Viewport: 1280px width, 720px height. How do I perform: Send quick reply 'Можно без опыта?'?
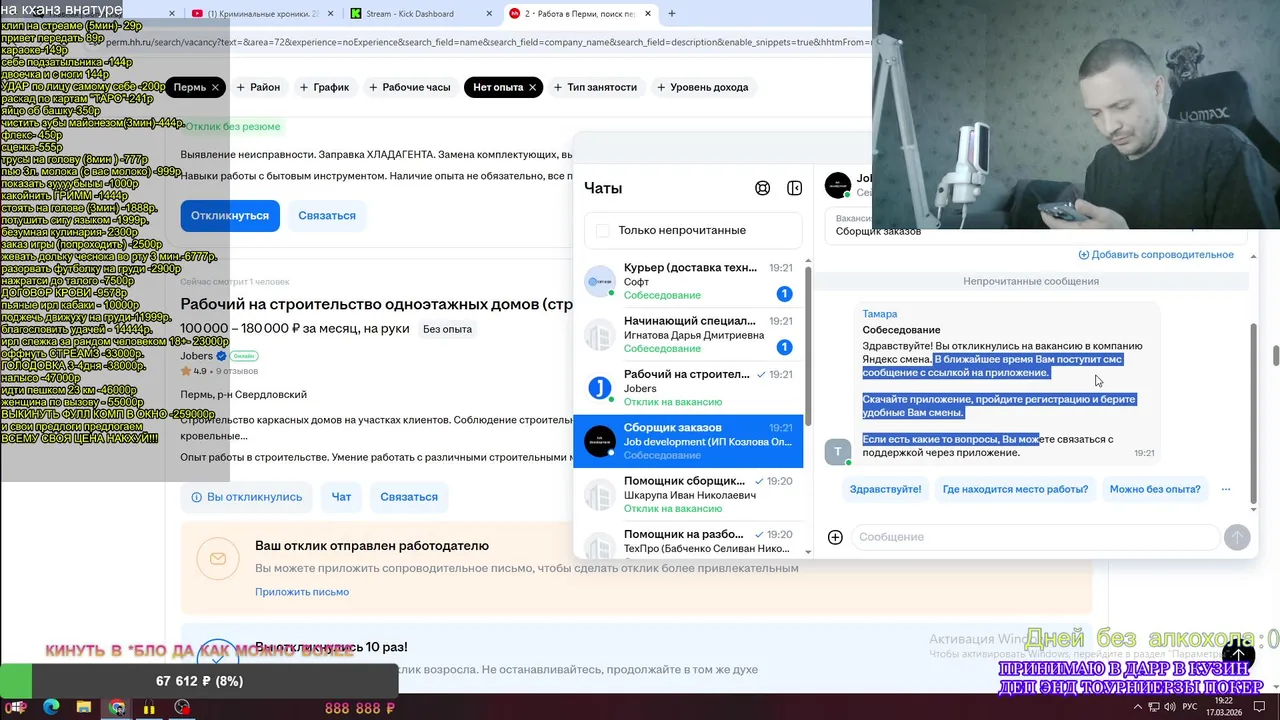coord(1155,489)
